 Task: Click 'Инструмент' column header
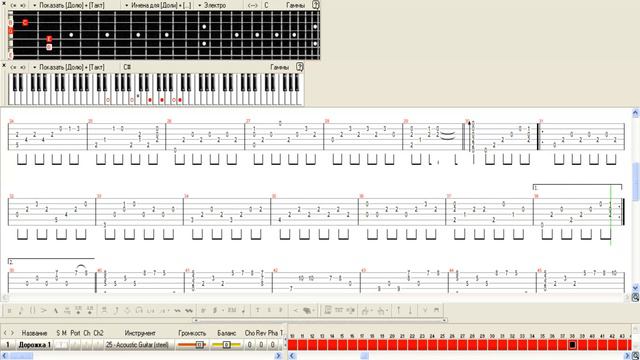pyautogui.click(x=140, y=333)
